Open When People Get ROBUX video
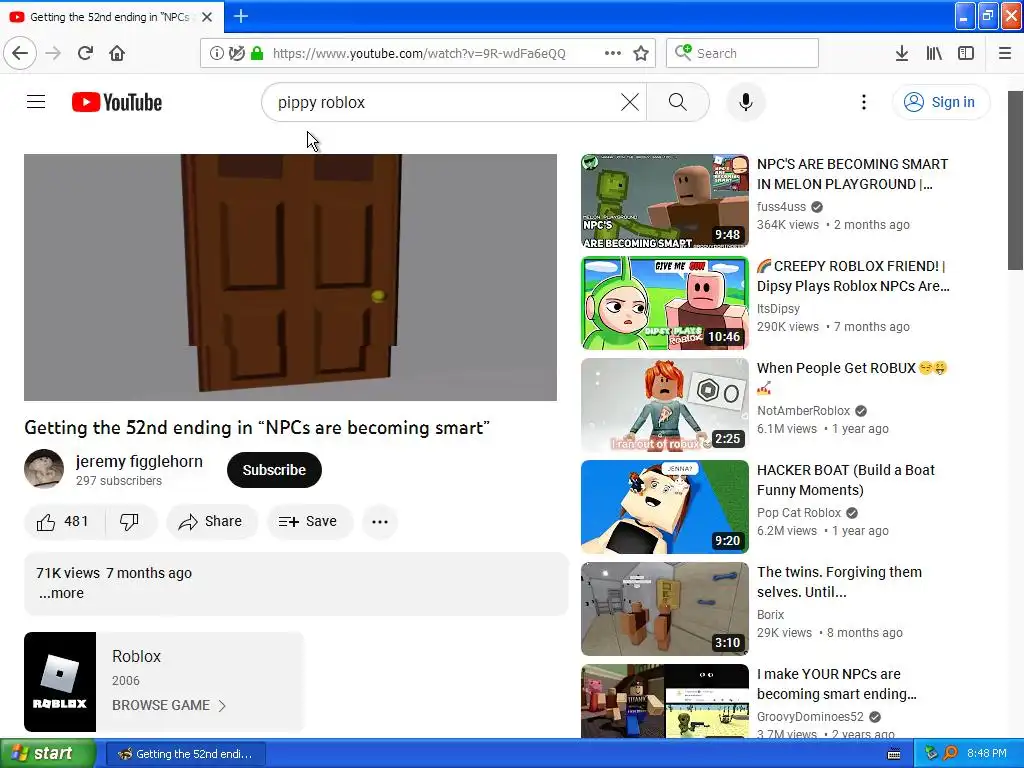 pos(852,377)
